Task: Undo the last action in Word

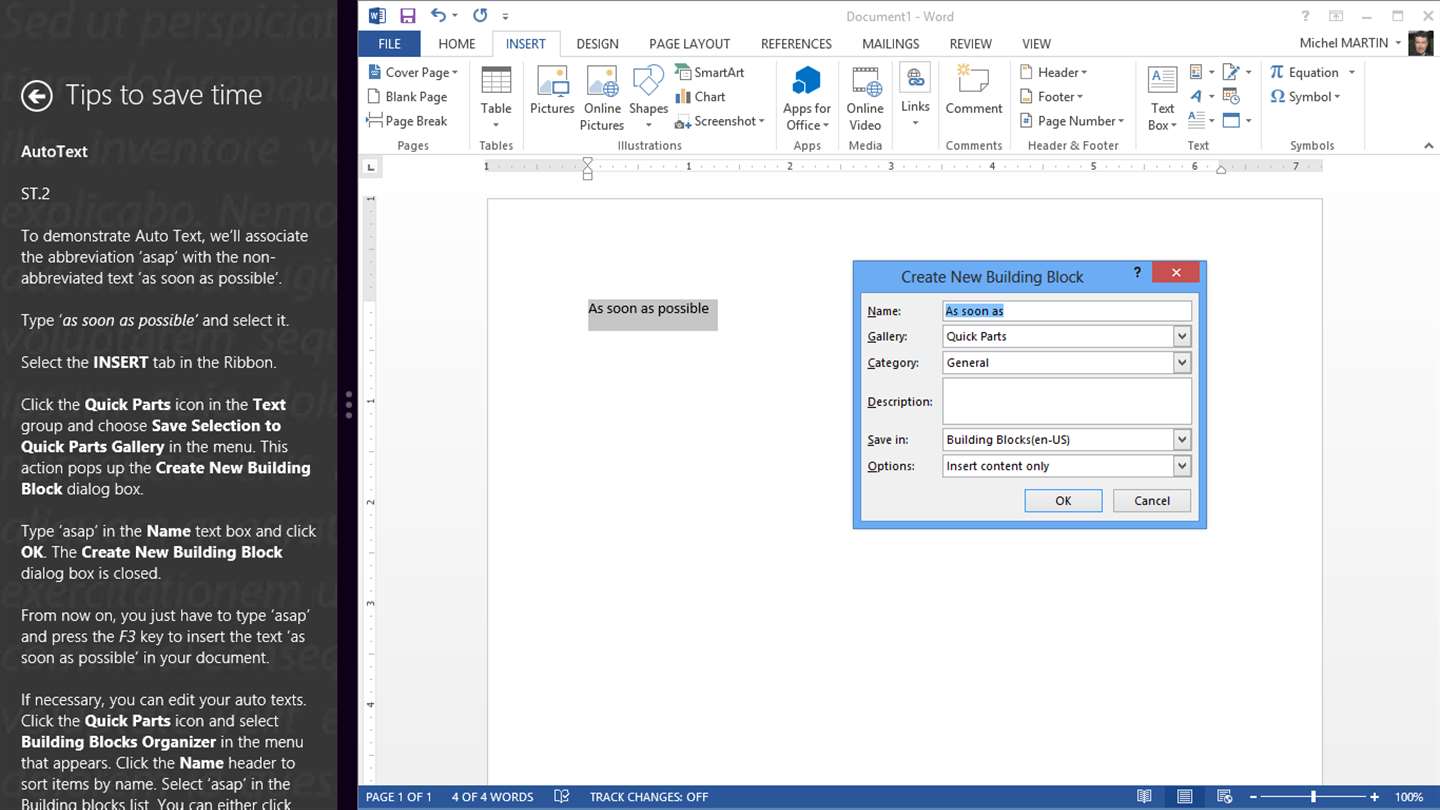Action: click(x=438, y=16)
